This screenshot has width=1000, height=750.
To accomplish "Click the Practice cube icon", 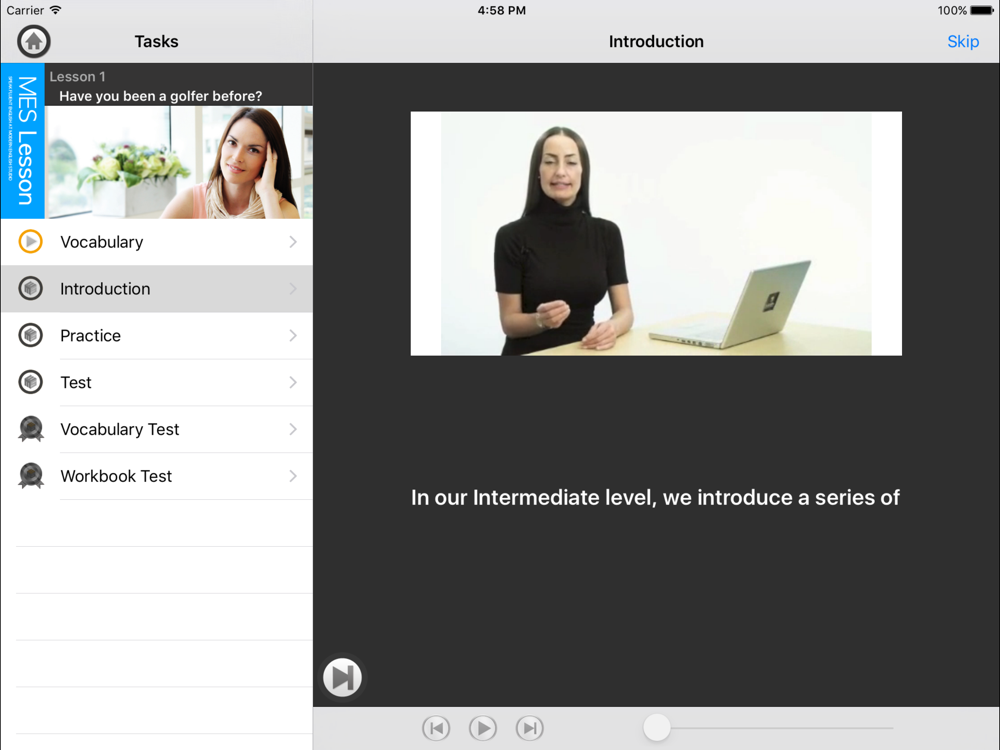I will [31, 336].
